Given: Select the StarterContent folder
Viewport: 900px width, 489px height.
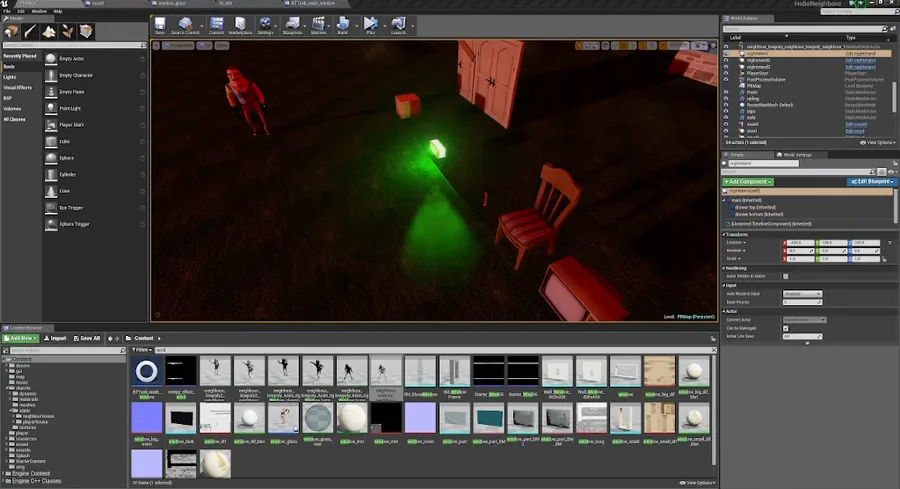Looking at the screenshot, I should [x=31, y=461].
